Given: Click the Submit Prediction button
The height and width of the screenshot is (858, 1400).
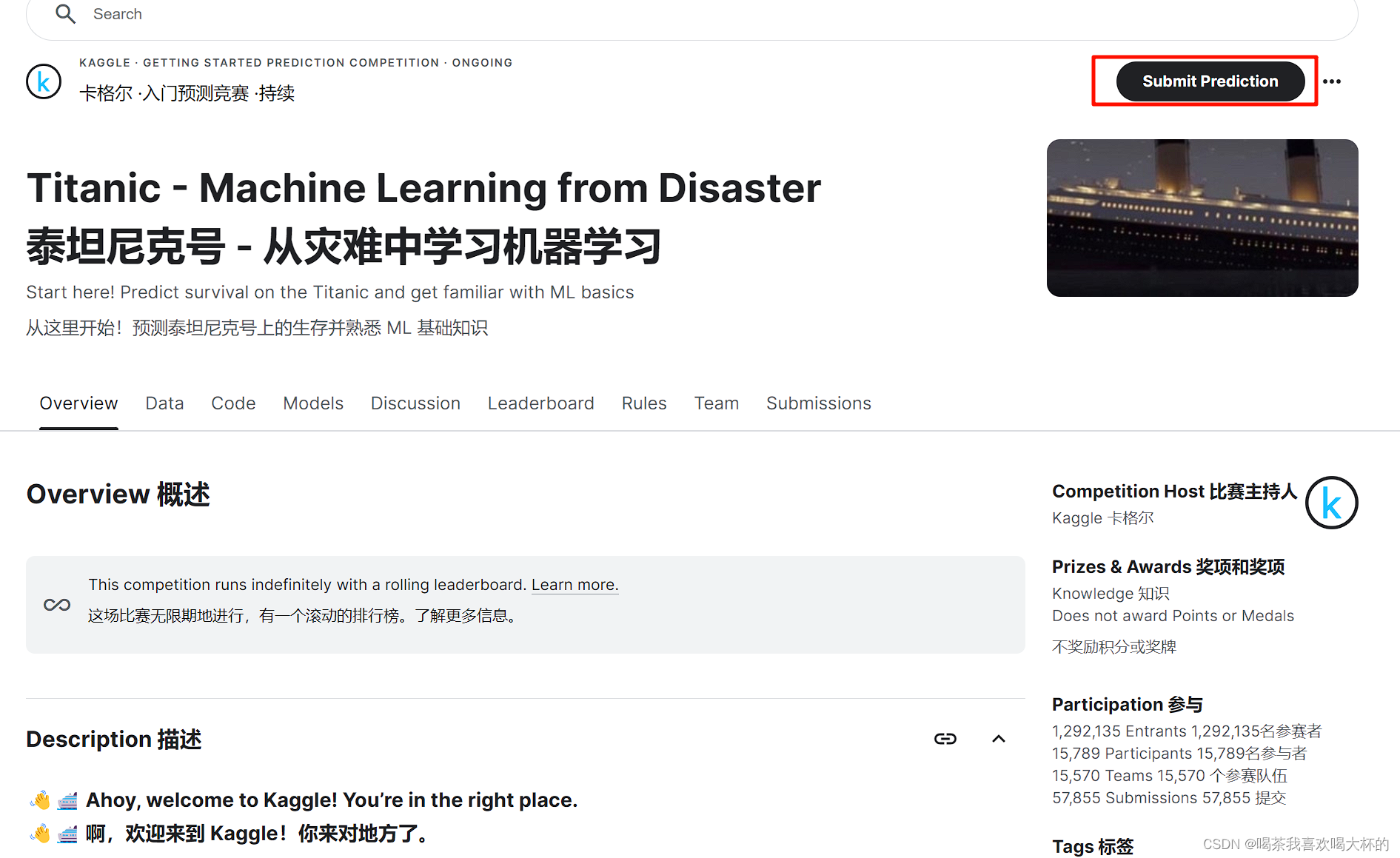Looking at the screenshot, I should pyautogui.click(x=1210, y=81).
